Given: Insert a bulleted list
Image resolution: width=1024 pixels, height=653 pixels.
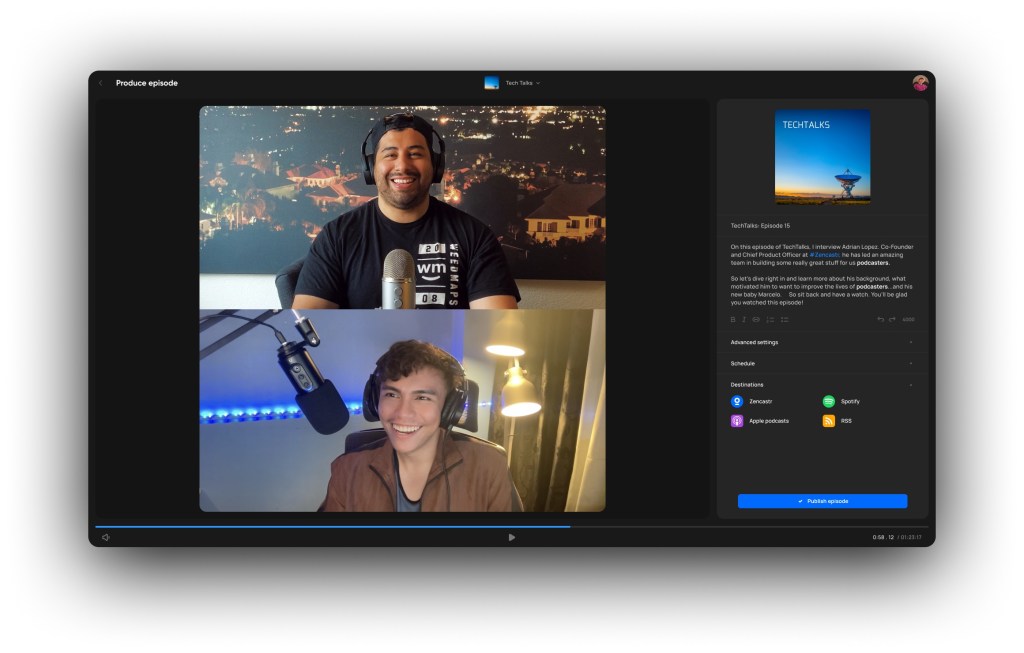Looking at the screenshot, I should click(x=784, y=320).
